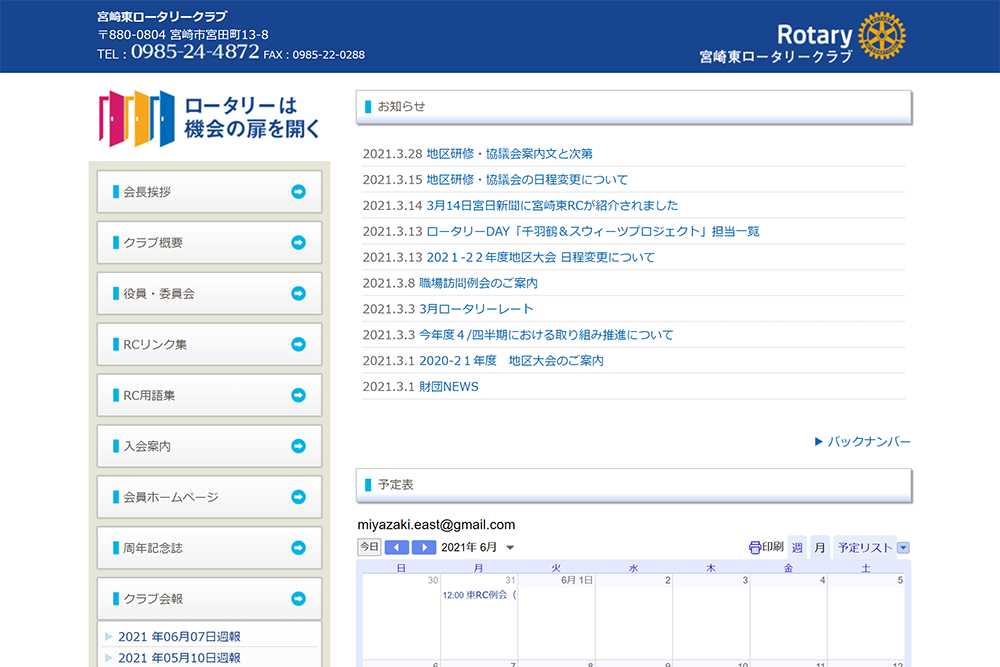Click the 12:00 東RC例会 calendar event

click(479, 595)
